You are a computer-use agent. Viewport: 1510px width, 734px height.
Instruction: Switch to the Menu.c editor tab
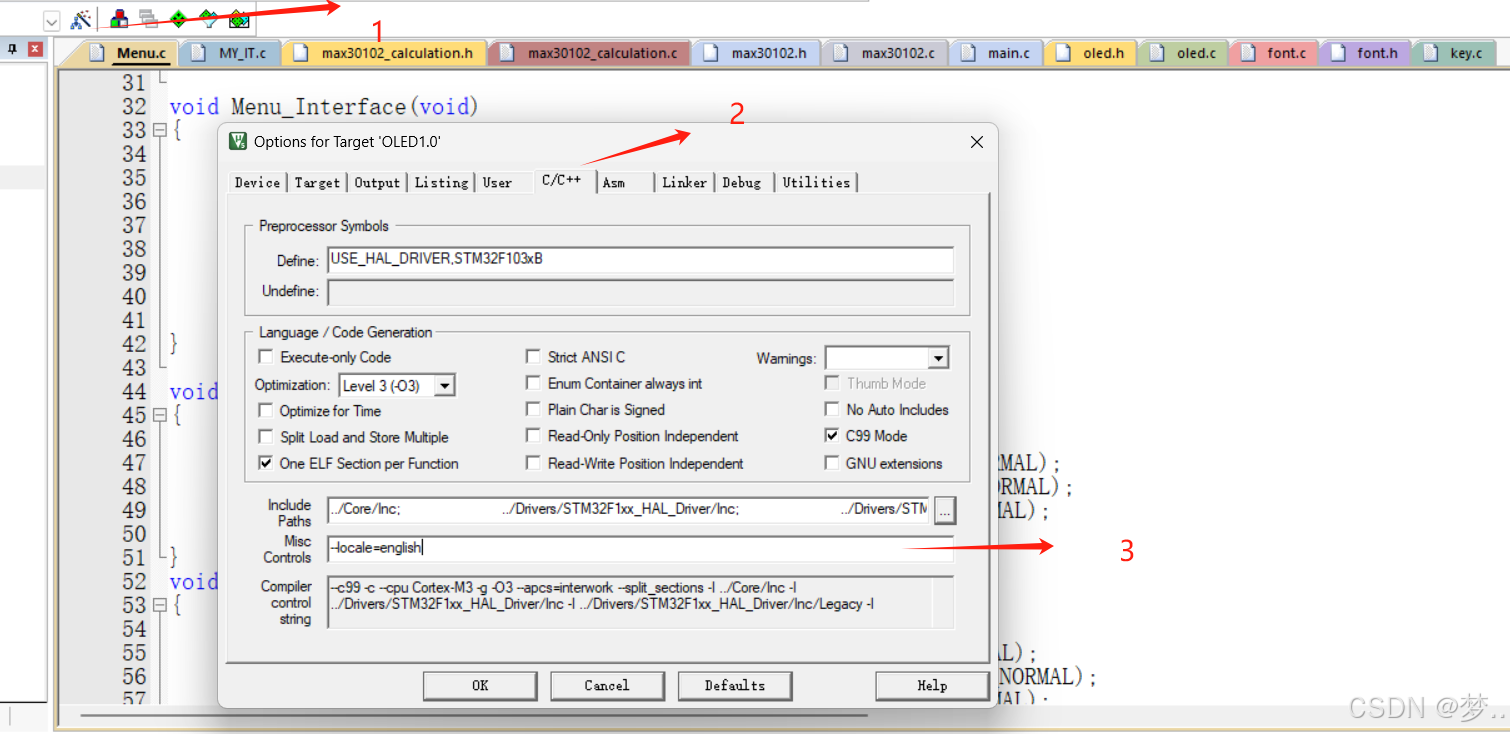127,53
